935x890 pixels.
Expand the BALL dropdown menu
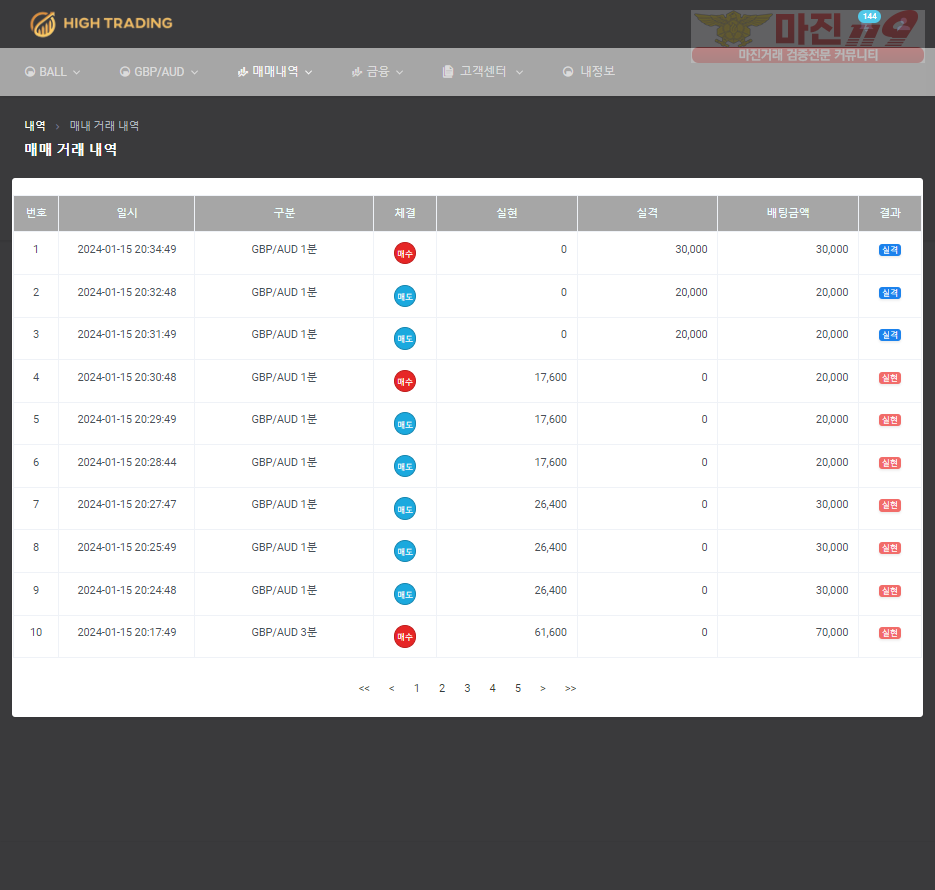click(x=52, y=72)
